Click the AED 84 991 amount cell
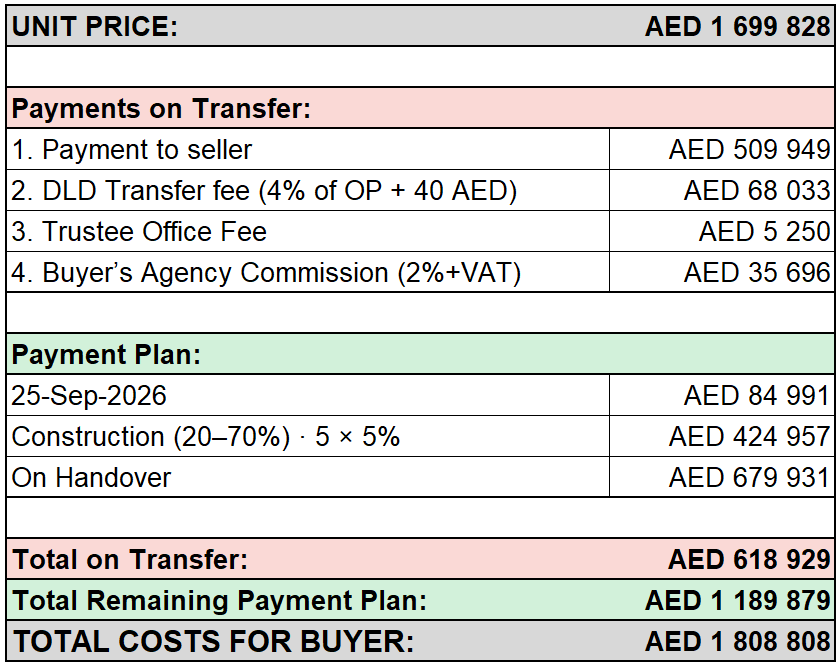Image resolution: width=839 pixels, height=670 pixels. 722,395
